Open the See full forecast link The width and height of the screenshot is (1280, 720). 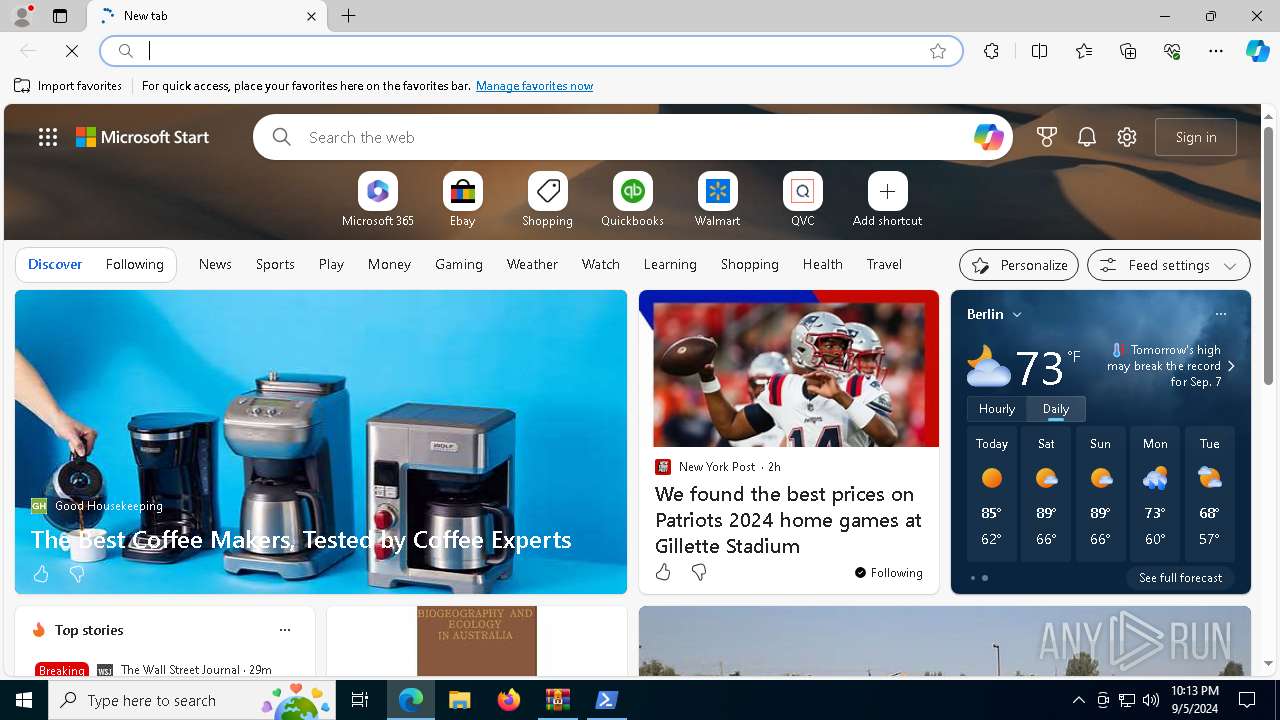click(1180, 578)
